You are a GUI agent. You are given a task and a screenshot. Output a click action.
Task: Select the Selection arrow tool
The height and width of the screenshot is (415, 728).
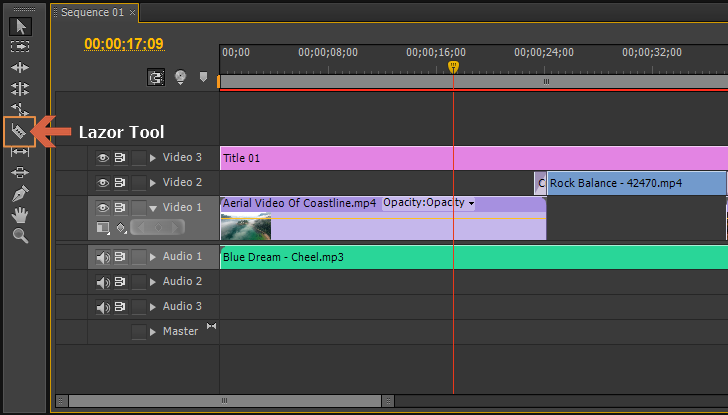[20, 26]
